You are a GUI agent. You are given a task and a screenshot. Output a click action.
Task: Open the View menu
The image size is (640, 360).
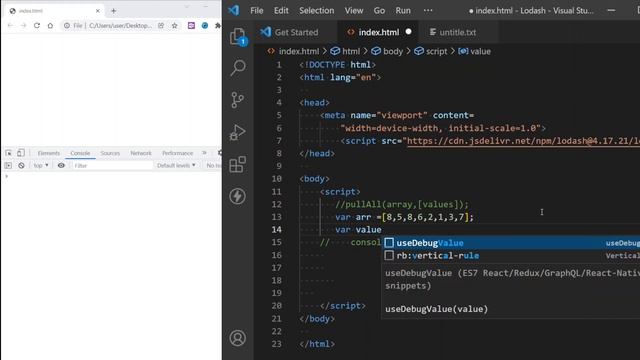pyautogui.click(x=353, y=11)
